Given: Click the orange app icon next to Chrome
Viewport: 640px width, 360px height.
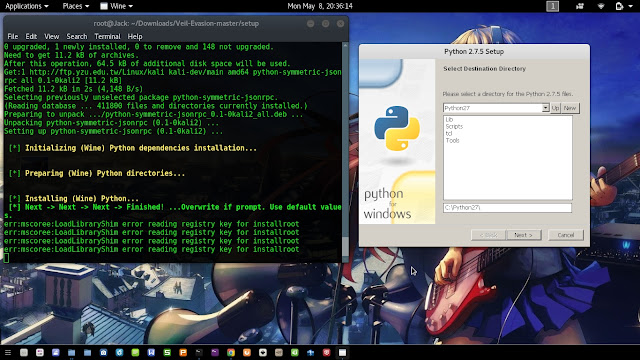Looking at the screenshot, I should click(x=247, y=352).
